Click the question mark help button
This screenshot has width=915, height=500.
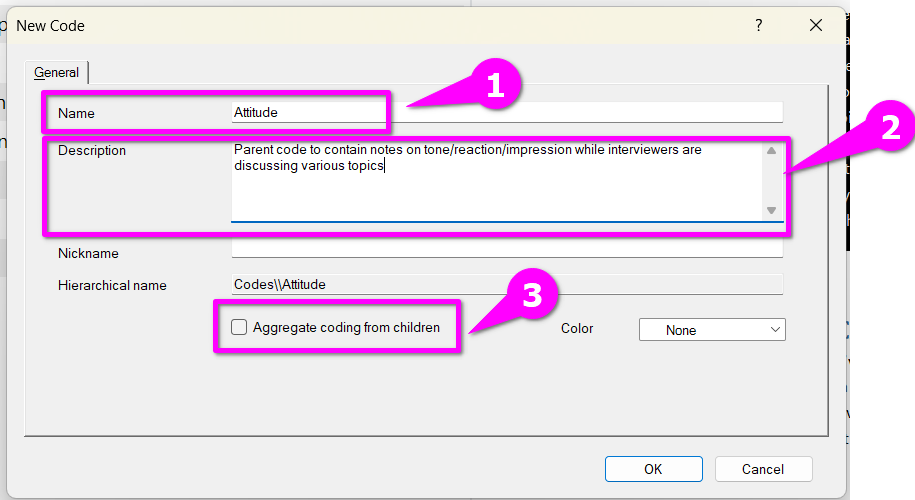pyautogui.click(x=758, y=25)
